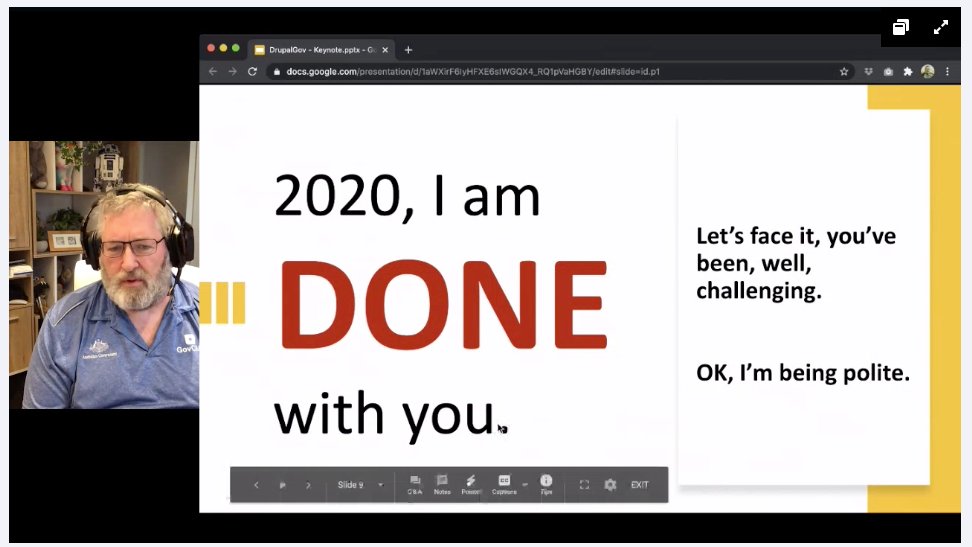
Task: Open the Dropbox browser extension
Action: coord(868,71)
